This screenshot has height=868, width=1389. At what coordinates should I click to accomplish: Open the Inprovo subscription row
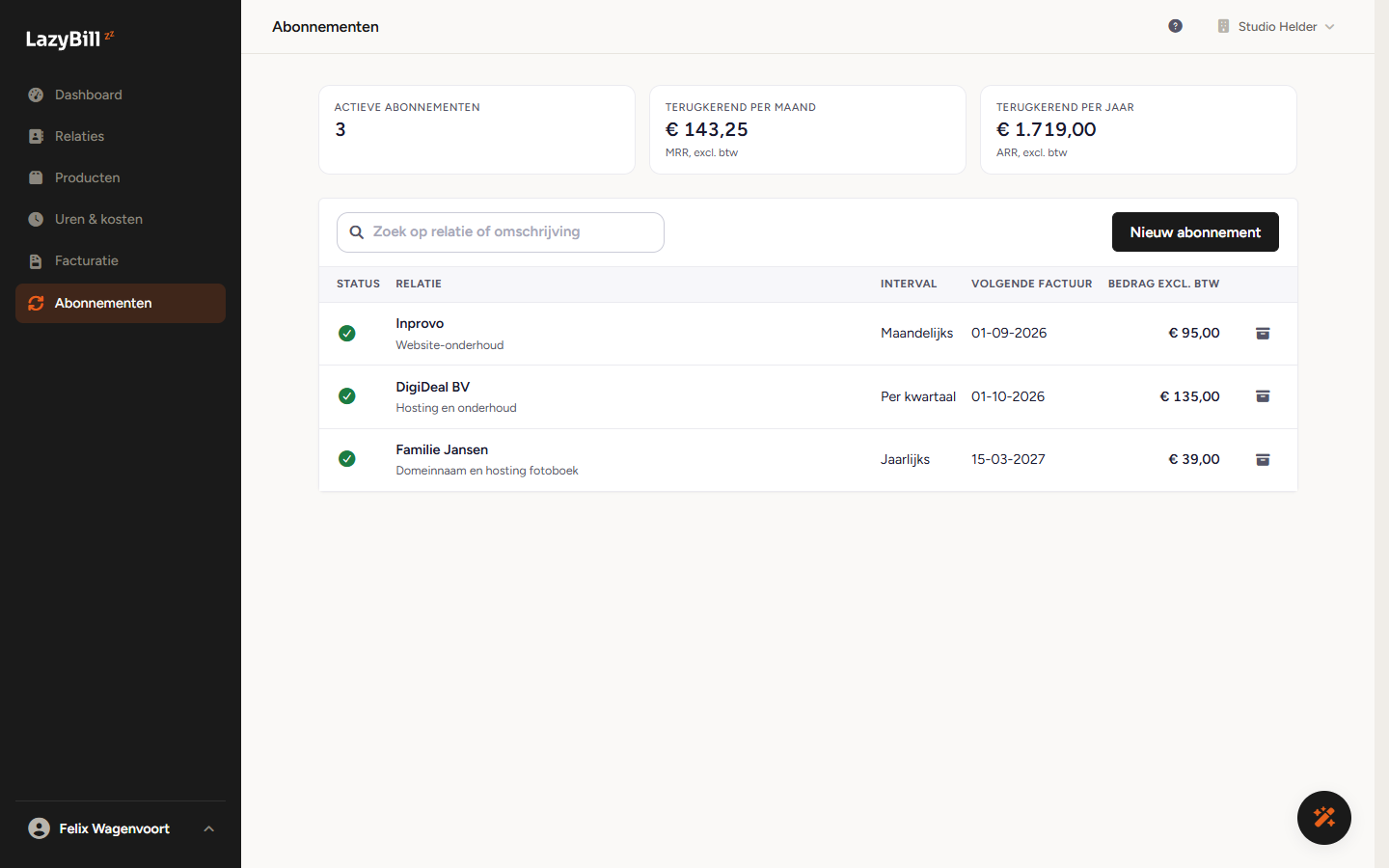(808, 334)
